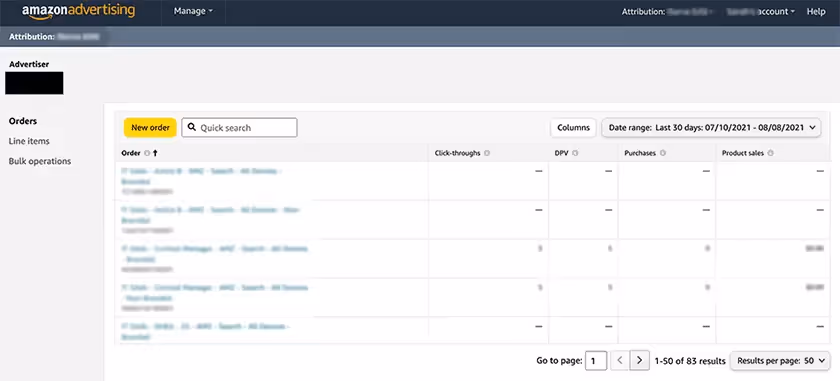Click the New order button
840x381 pixels.
(150, 128)
